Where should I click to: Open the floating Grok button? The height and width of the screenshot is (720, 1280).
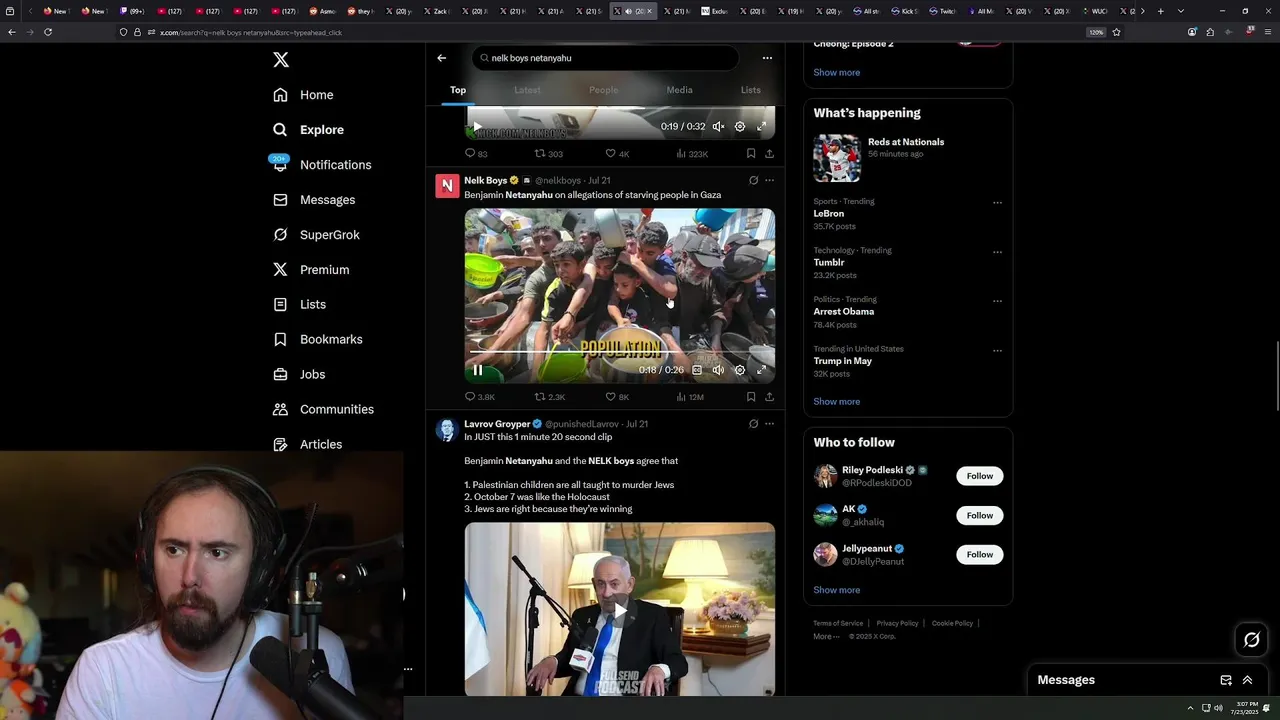1251,640
